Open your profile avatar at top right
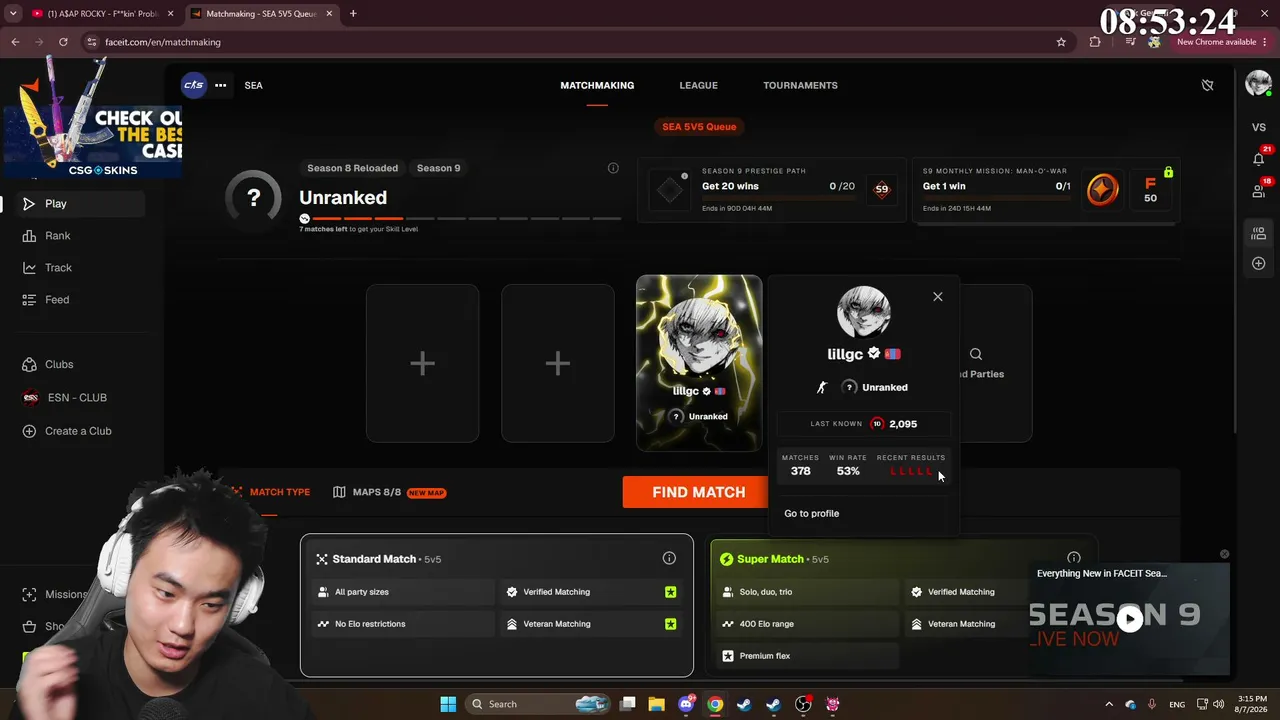This screenshot has width=1280, height=720. 1258,84
